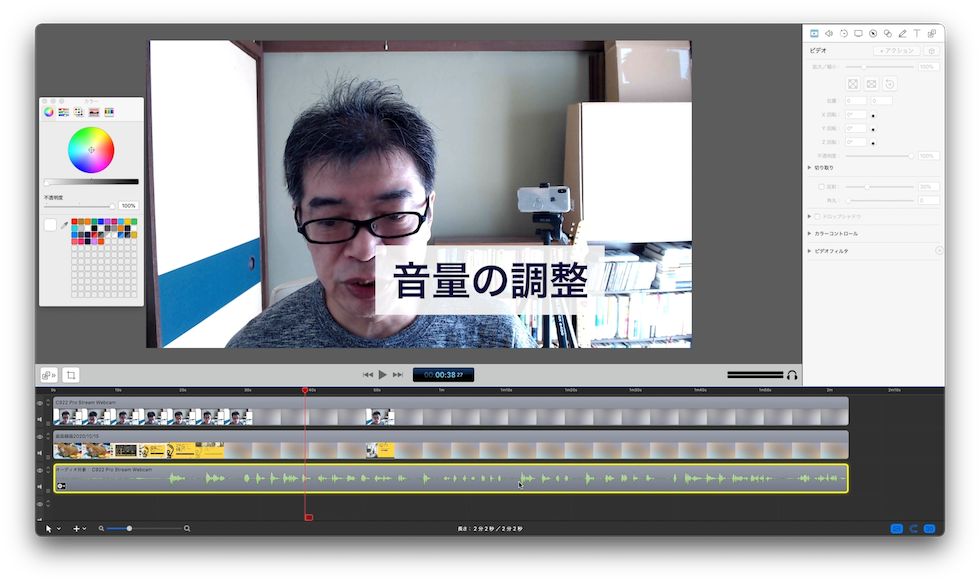Open the Annotations pencil tab

902,34
